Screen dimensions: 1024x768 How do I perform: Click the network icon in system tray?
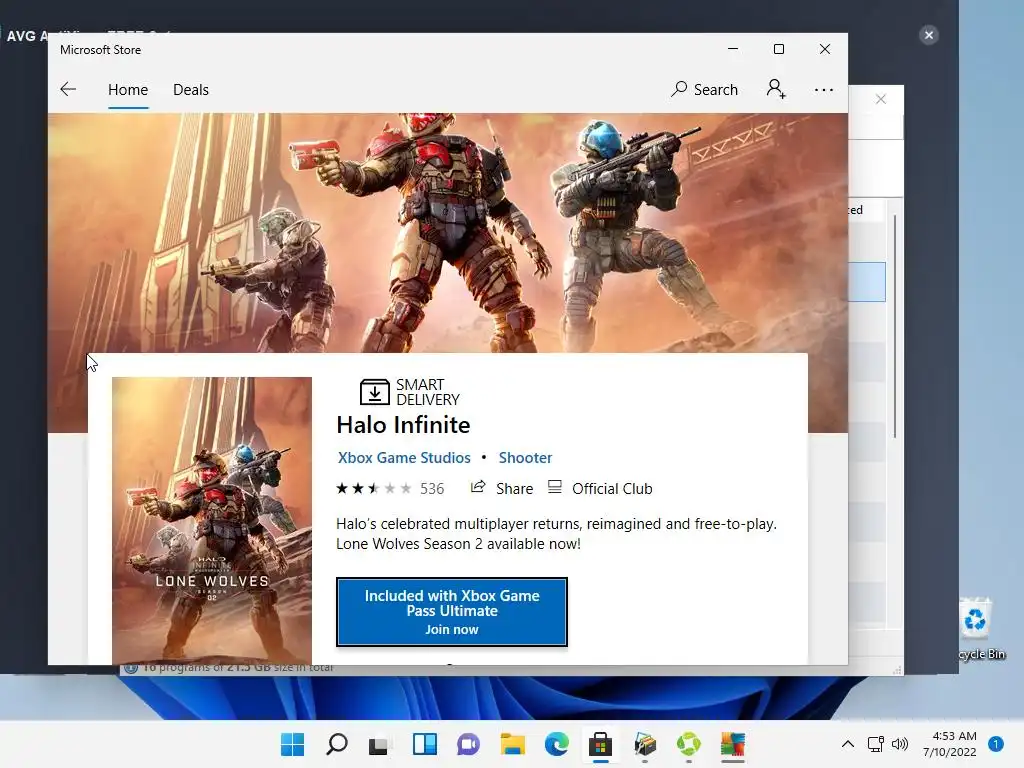876,744
